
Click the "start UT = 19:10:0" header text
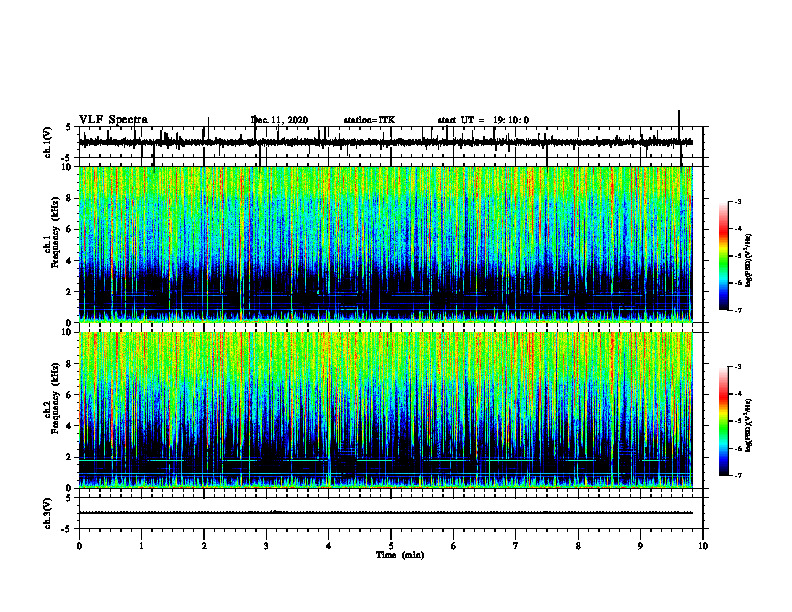click(483, 120)
